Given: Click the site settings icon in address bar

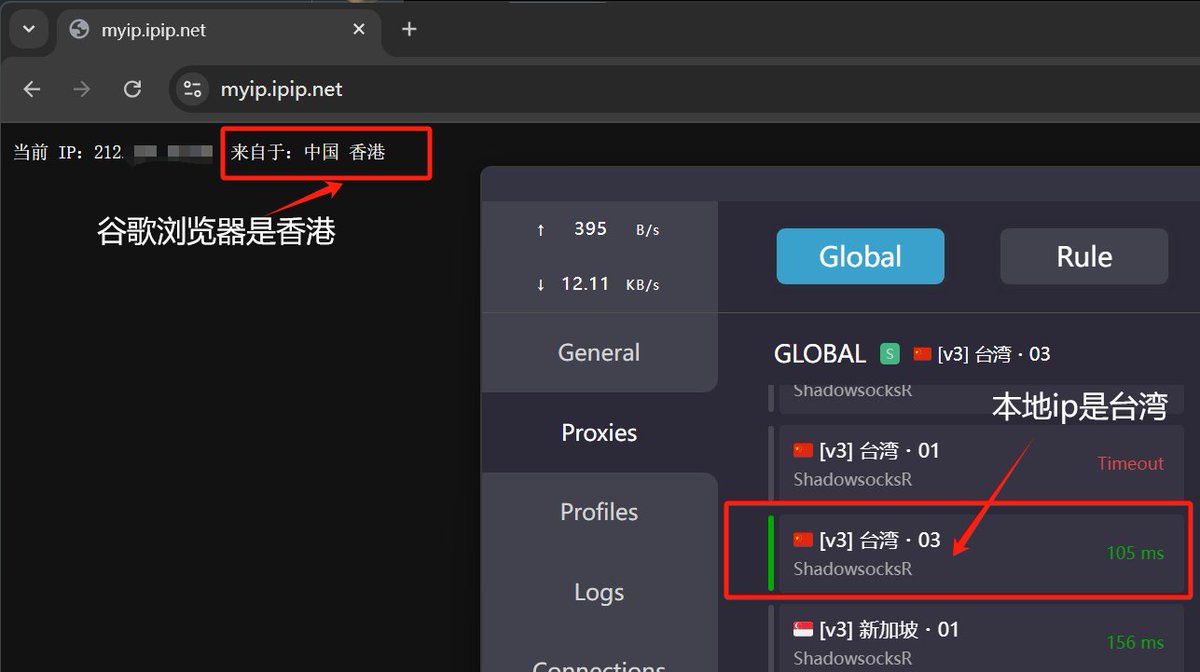Looking at the screenshot, I should (192, 89).
